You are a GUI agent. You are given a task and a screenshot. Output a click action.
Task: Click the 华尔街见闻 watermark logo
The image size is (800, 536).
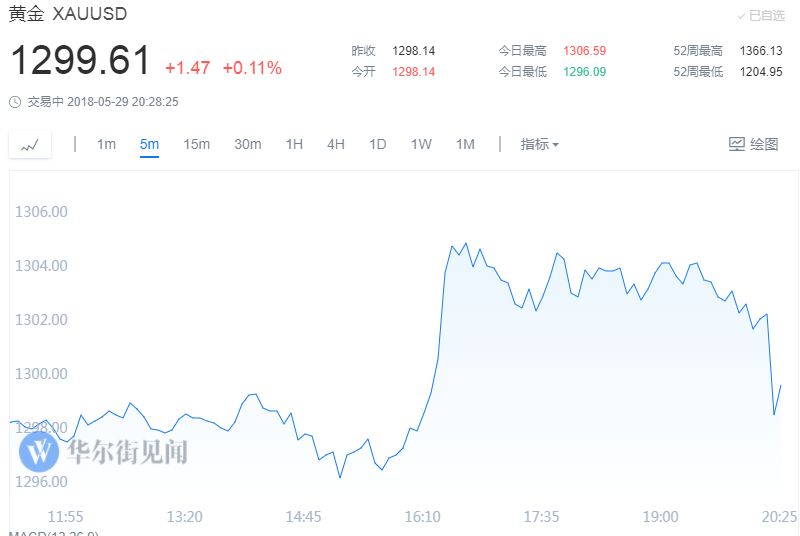coord(40,452)
